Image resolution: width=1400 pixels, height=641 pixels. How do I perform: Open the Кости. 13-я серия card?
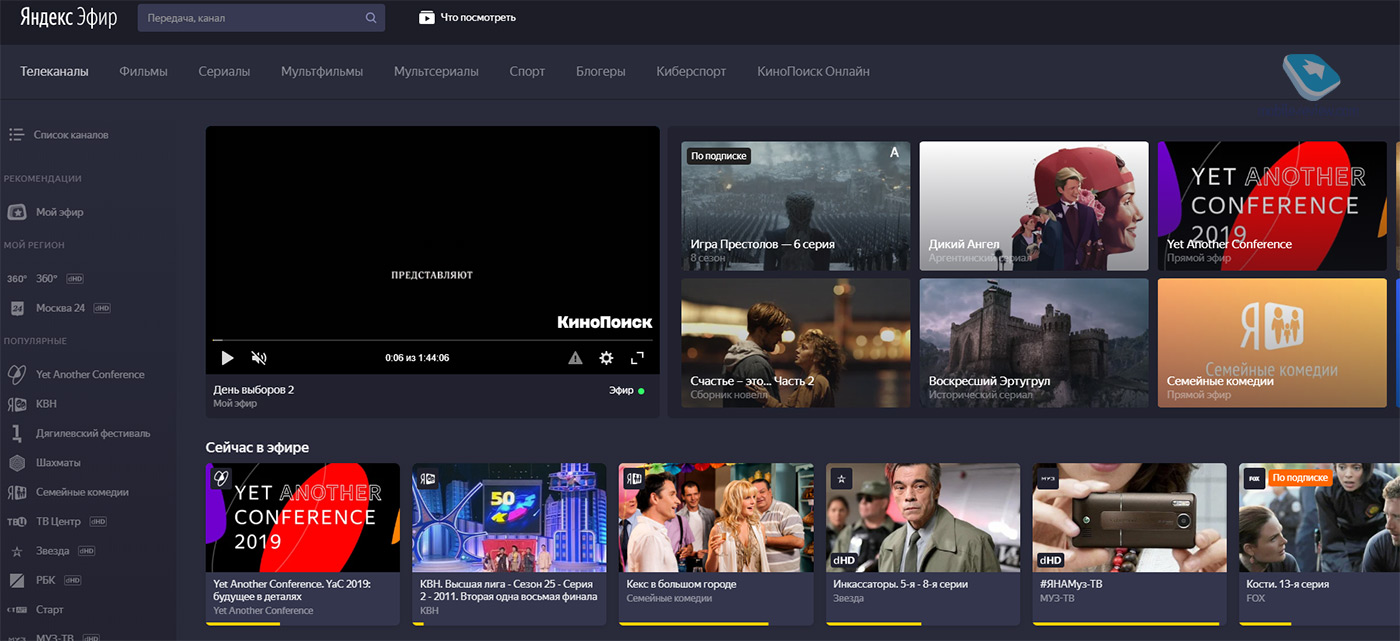[1319, 544]
